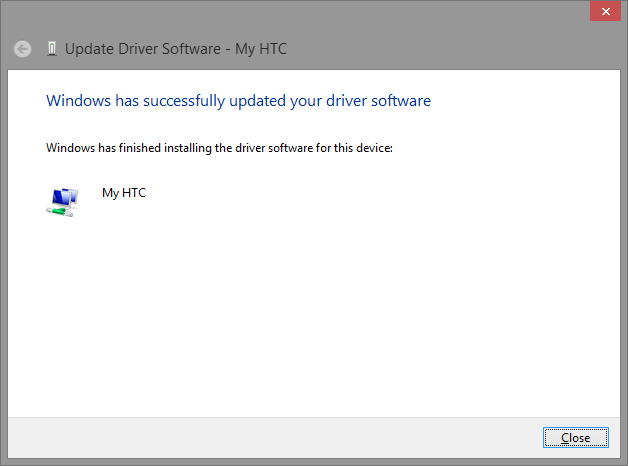Click the red X window close icon
The height and width of the screenshot is (466, 628).
click(605, 11)
